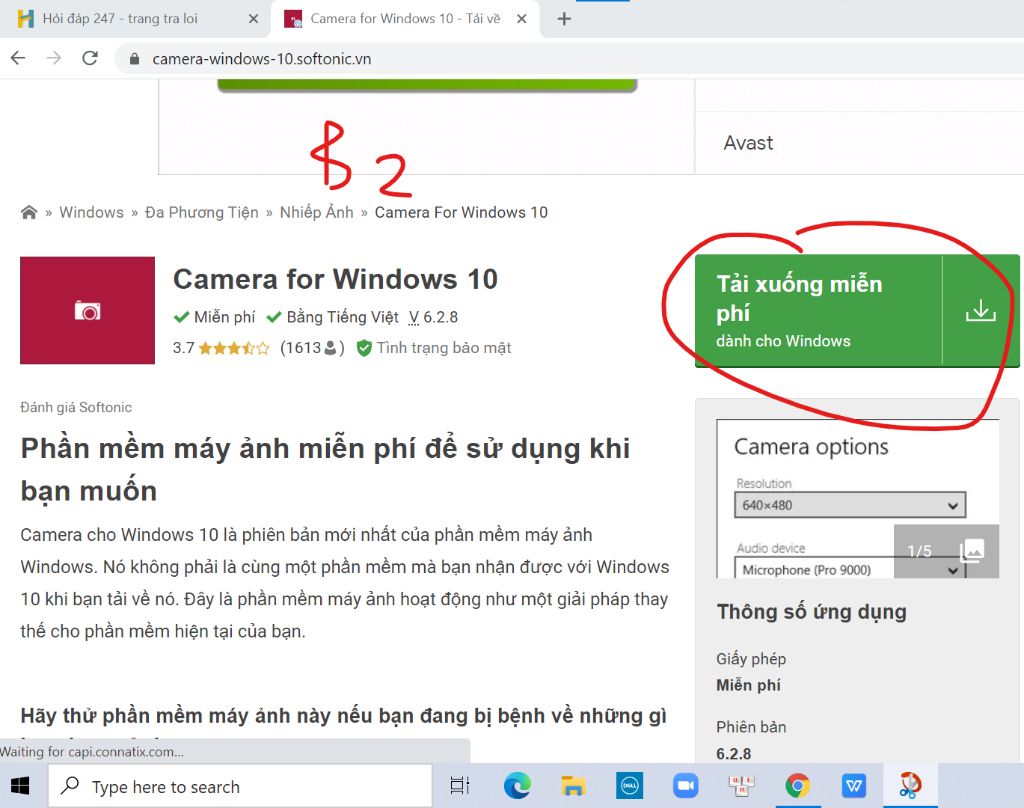Open the Nhiếp Ảnh breadcrumb link
Screen dimensions: 1024x808
[x=317, y=212]
